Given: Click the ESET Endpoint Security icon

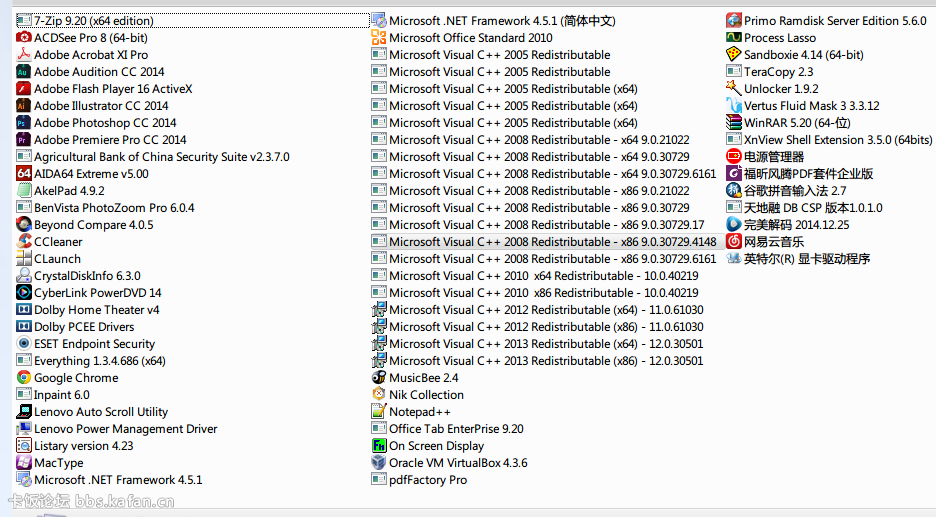Looking at the screenshot, I should 24,344.
